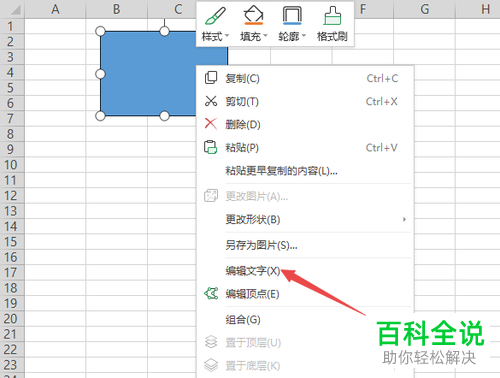Click the 更改图片 picture icon
The height and width of the screenshot is (378, 500).
(x=211, y=196)
